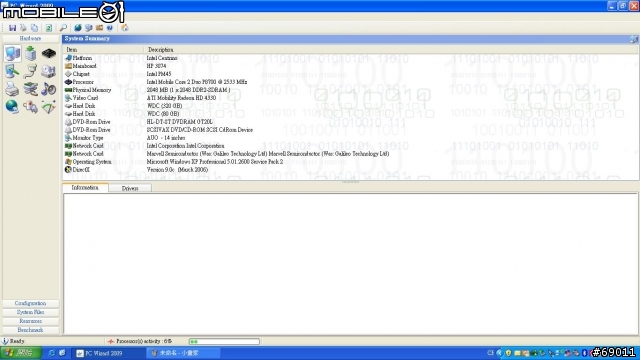The height and width of the screenshot is (360, 640).
Task: Click the empty Information details pane
Action: click(x=351, y=264)
